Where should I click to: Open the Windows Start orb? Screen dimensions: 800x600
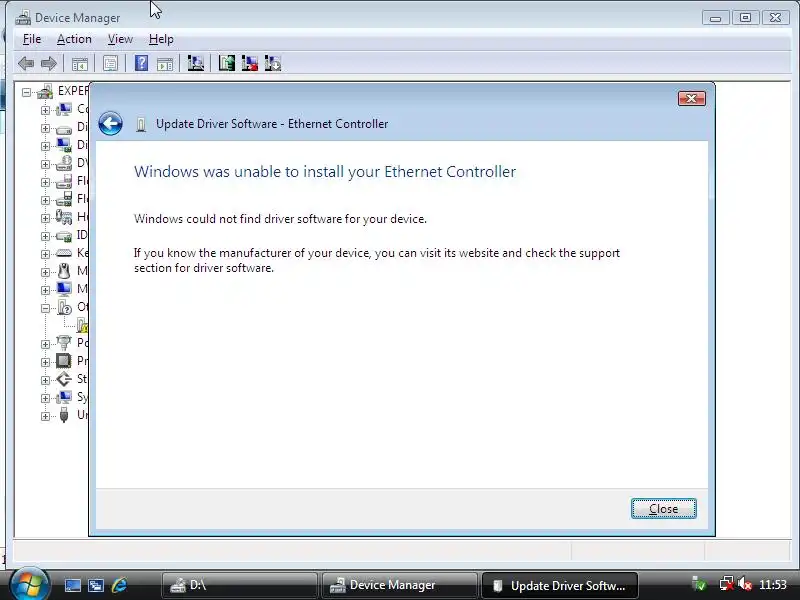(x=29, y=584)
